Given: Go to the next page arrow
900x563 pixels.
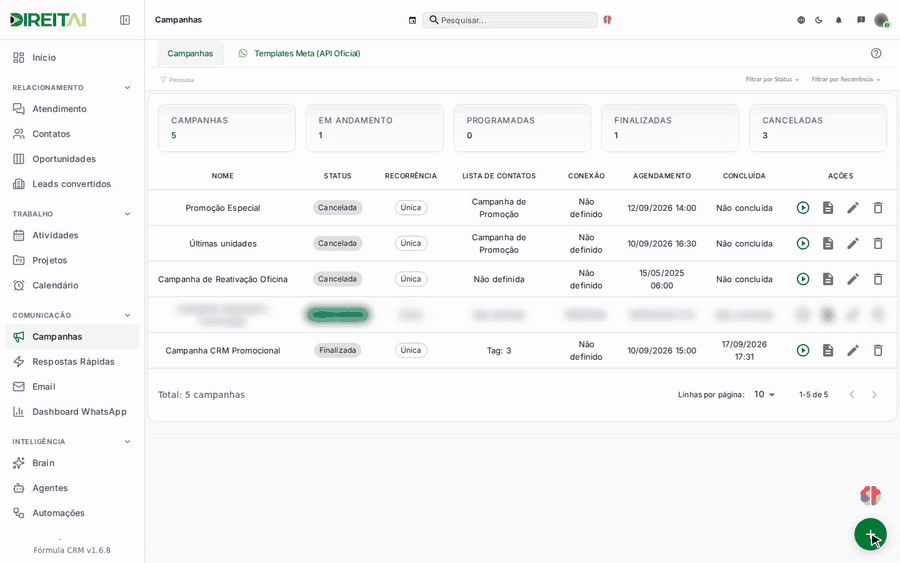Looking at the screenshot, I should tap(874, 394).
